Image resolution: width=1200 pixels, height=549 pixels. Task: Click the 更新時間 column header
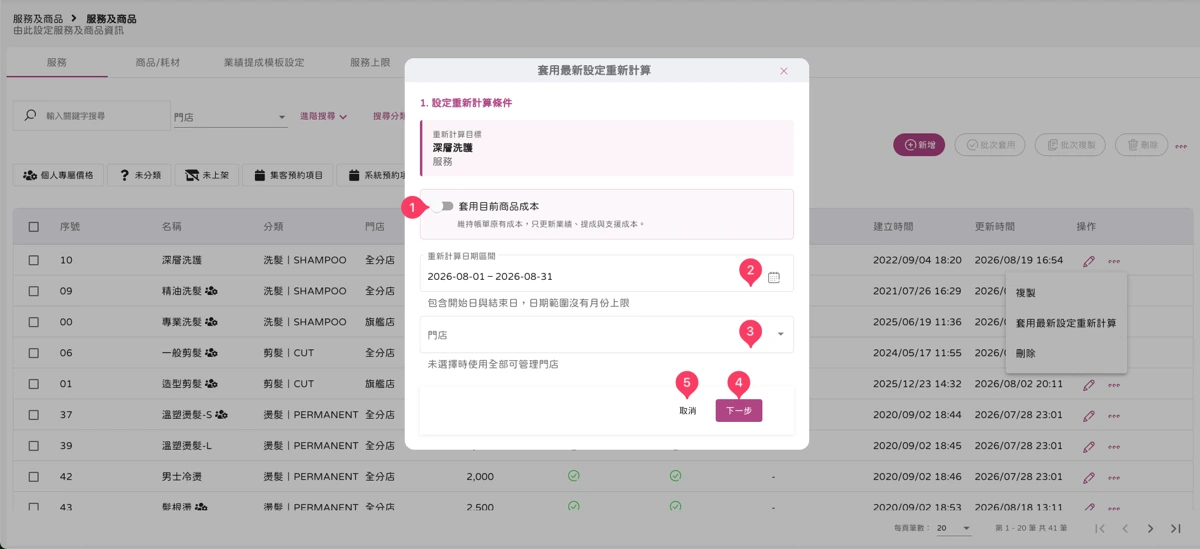[x=995, y=227]
